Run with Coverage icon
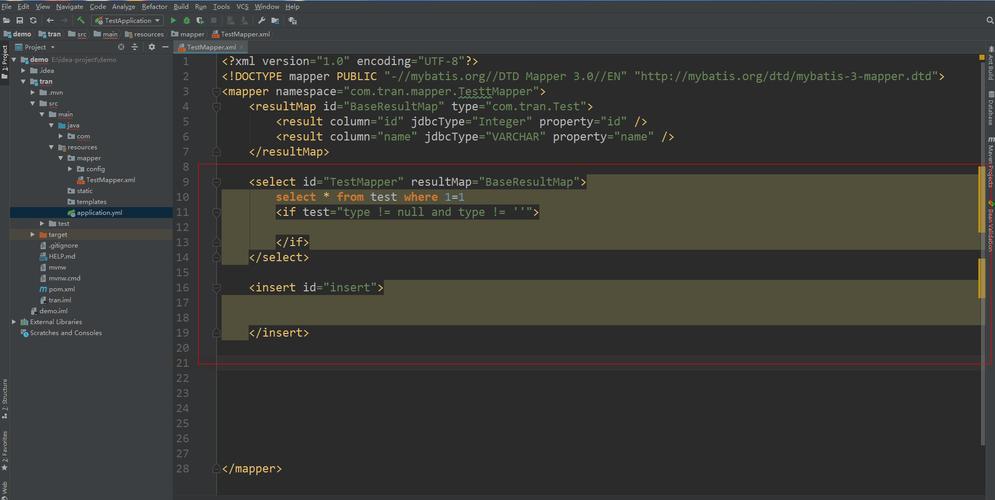 (200, 20)
